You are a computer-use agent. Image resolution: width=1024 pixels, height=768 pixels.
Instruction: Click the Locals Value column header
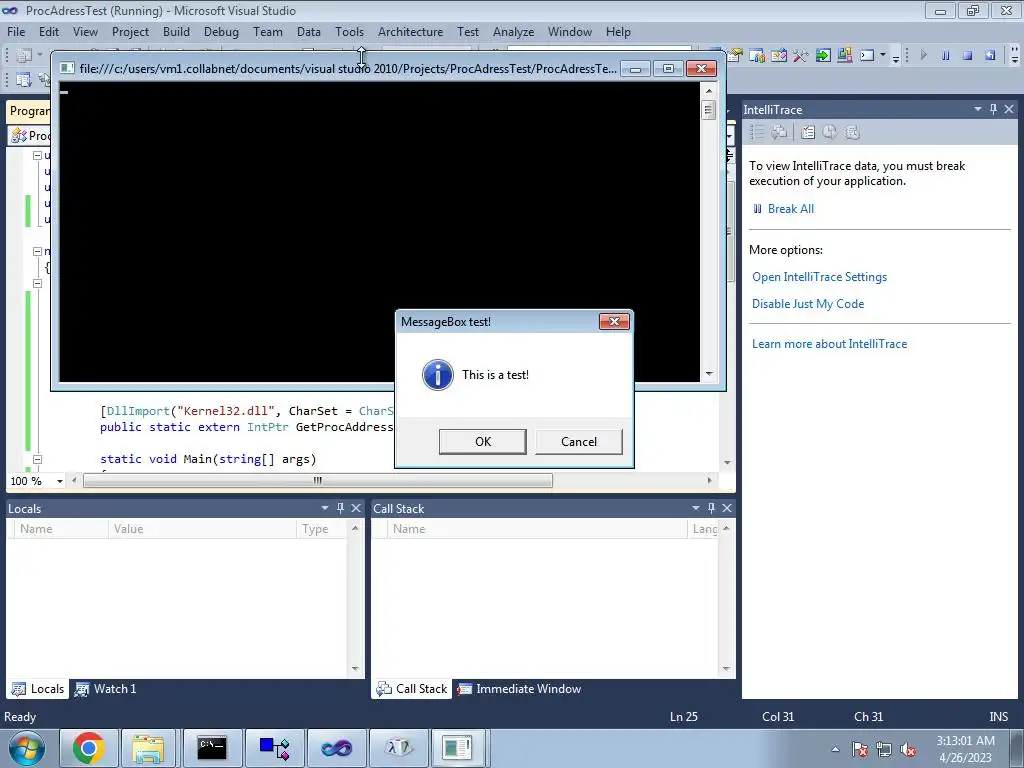(x=202, y=529)
